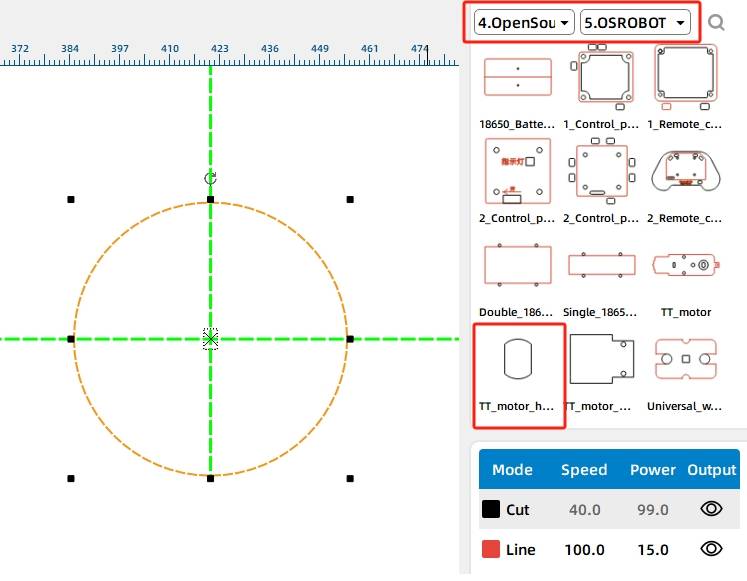Image resolution: width=747 pixels, height=581 pixels.
Task: Click the Line layer power value 15.0
Action: click(x=653, y=550)
